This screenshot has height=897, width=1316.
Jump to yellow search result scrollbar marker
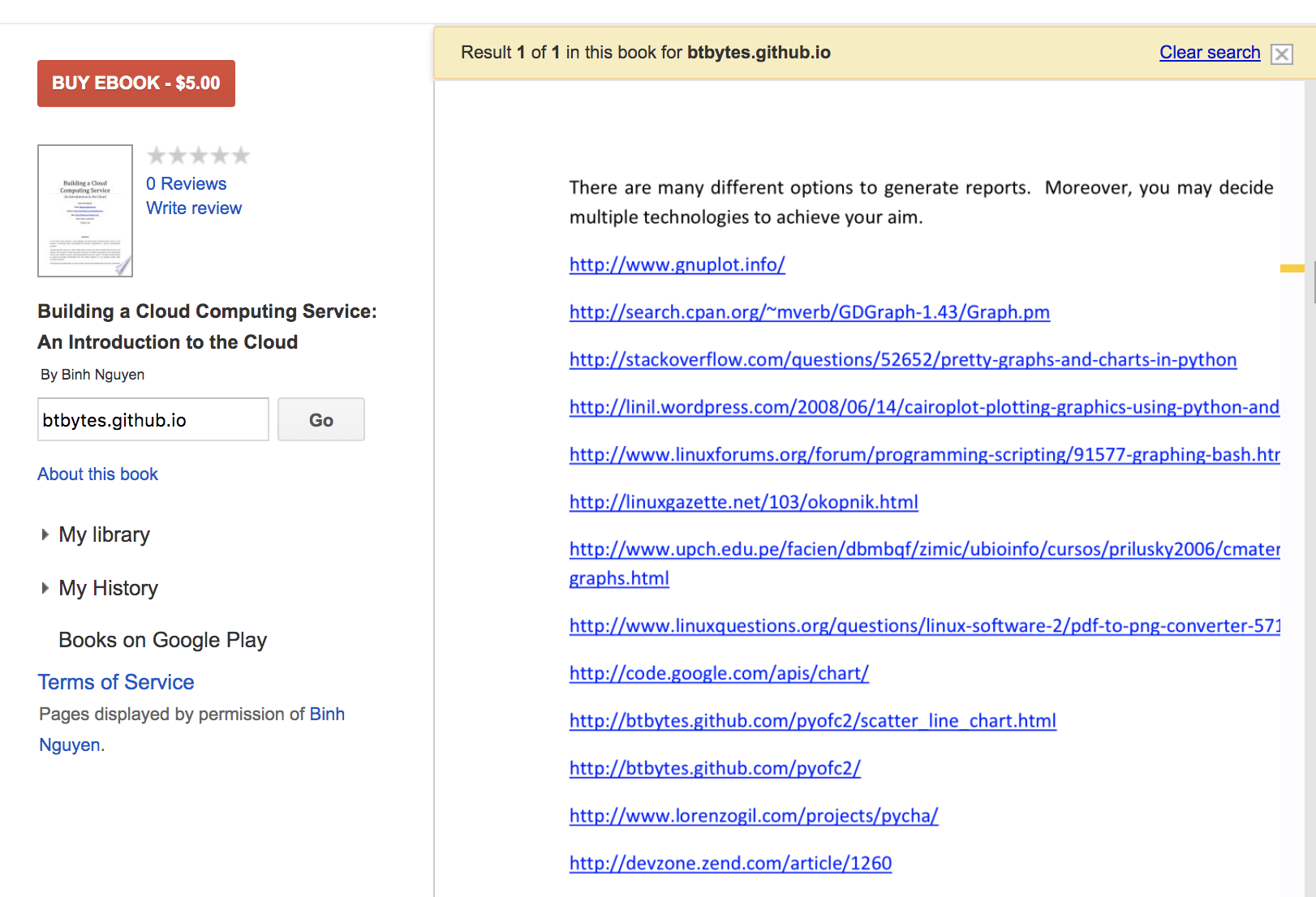tap(1292, 268)
